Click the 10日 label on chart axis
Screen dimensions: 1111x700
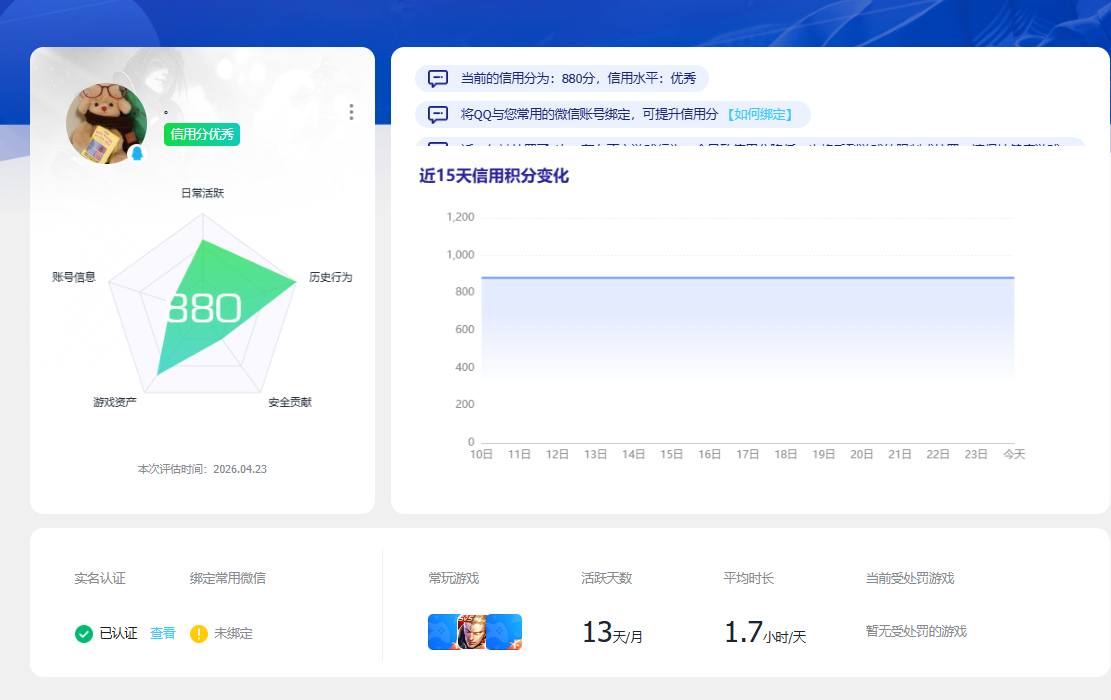(481, 454)
